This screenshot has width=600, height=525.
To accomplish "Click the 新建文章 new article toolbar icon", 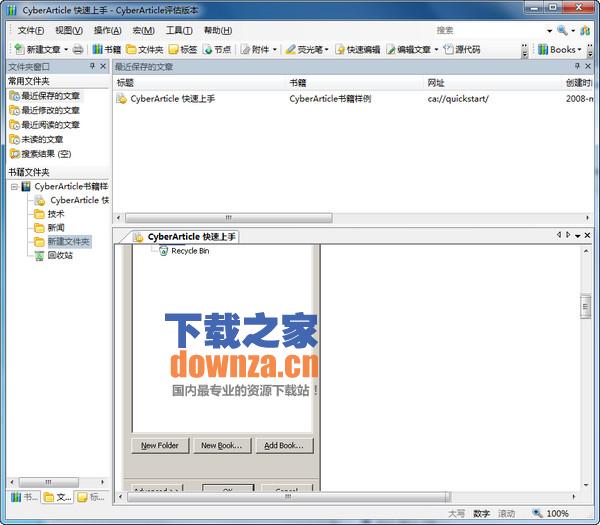I will [x=19, y=49].
